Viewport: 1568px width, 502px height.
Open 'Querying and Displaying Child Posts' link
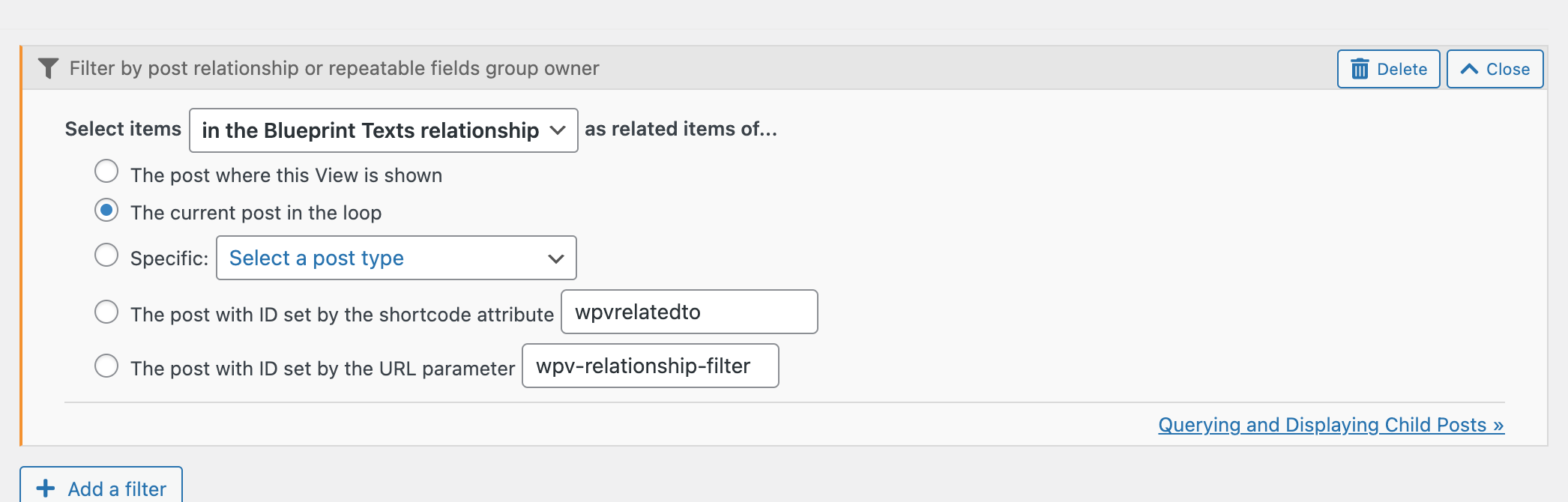pos(1331,425)
